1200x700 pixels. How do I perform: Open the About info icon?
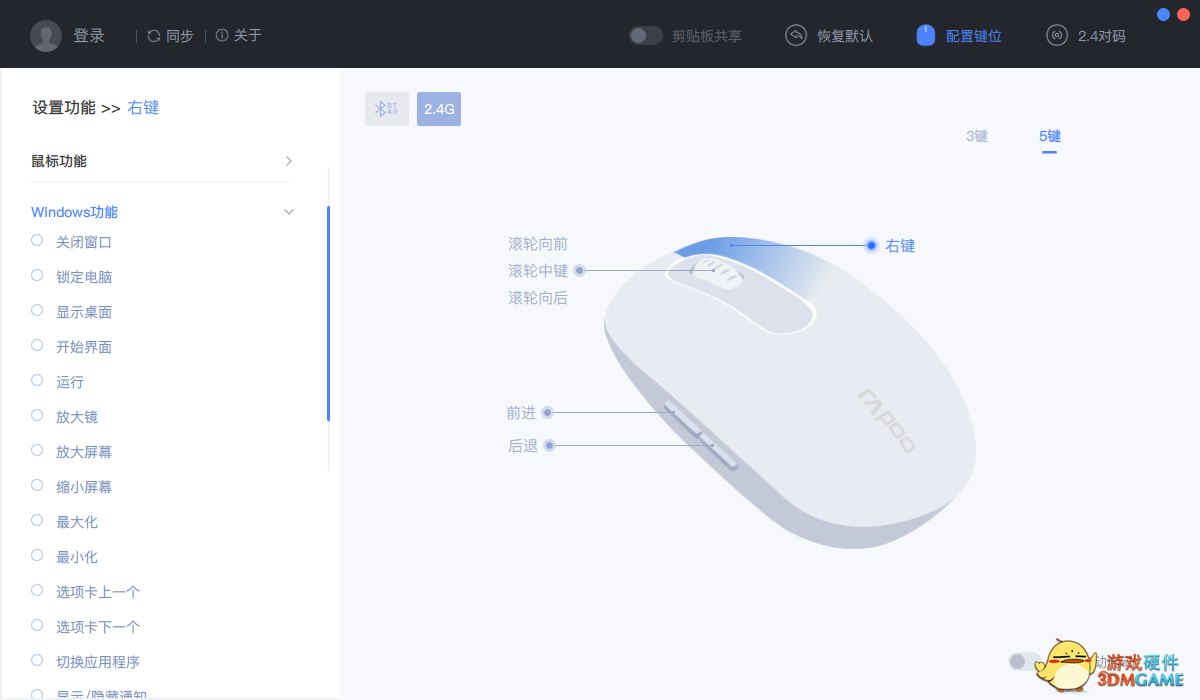222,36
